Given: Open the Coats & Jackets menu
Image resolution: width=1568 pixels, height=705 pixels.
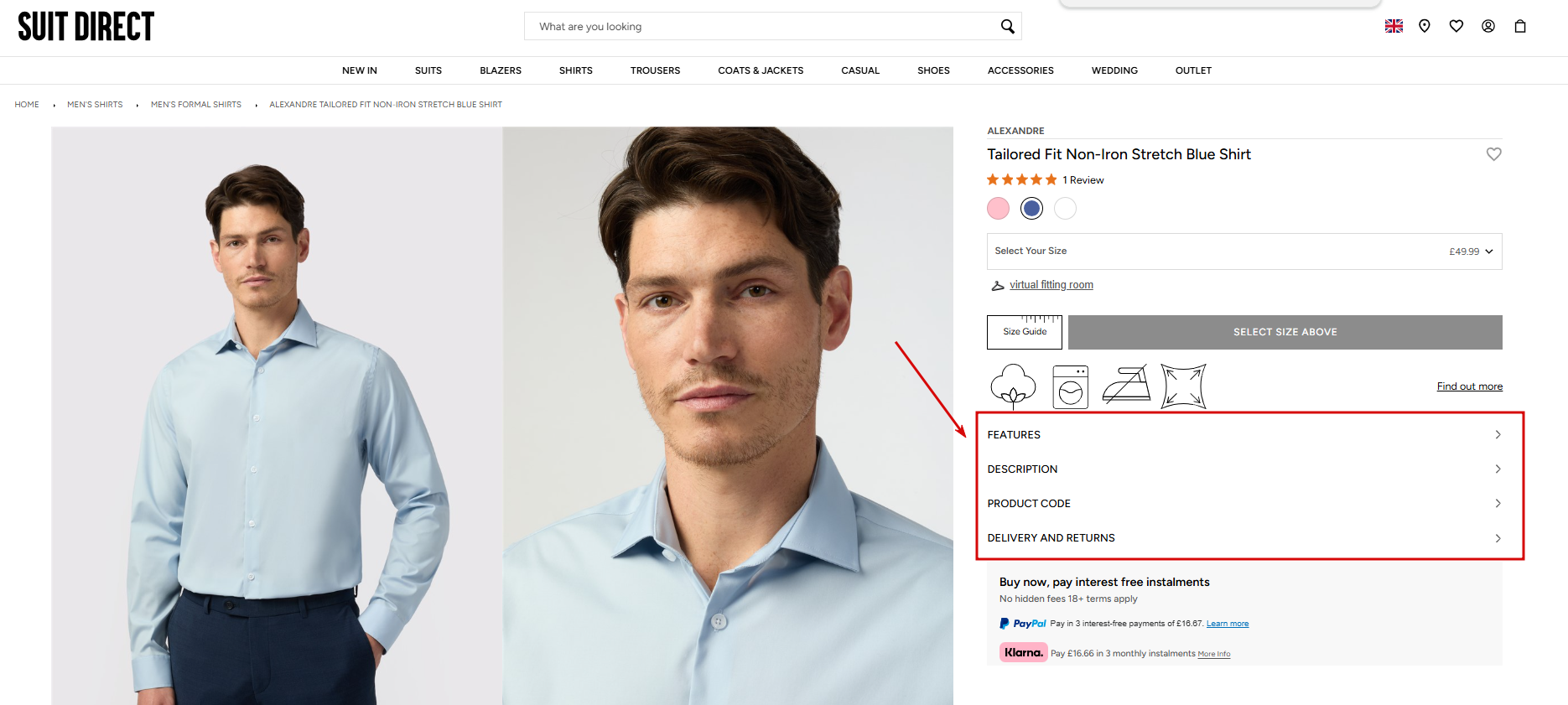Looking at the screenshot, I should pyautogui.click(x=761, y=70).
